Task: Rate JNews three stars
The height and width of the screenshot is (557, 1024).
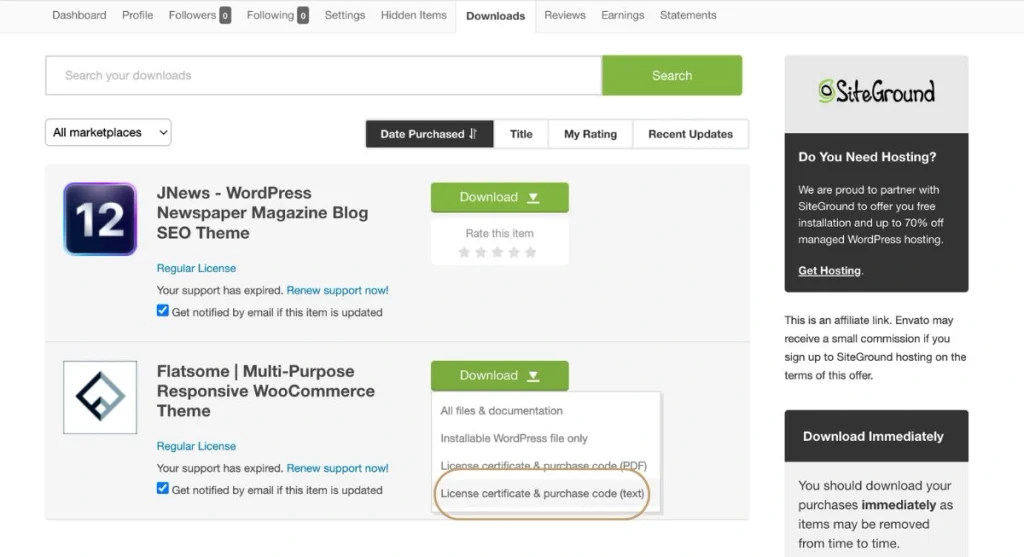Action: click(x=498, y=252)
